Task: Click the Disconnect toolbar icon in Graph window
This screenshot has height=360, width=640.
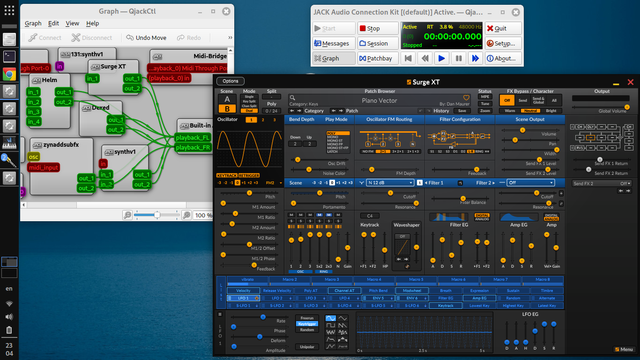Action: coord(91,38)
